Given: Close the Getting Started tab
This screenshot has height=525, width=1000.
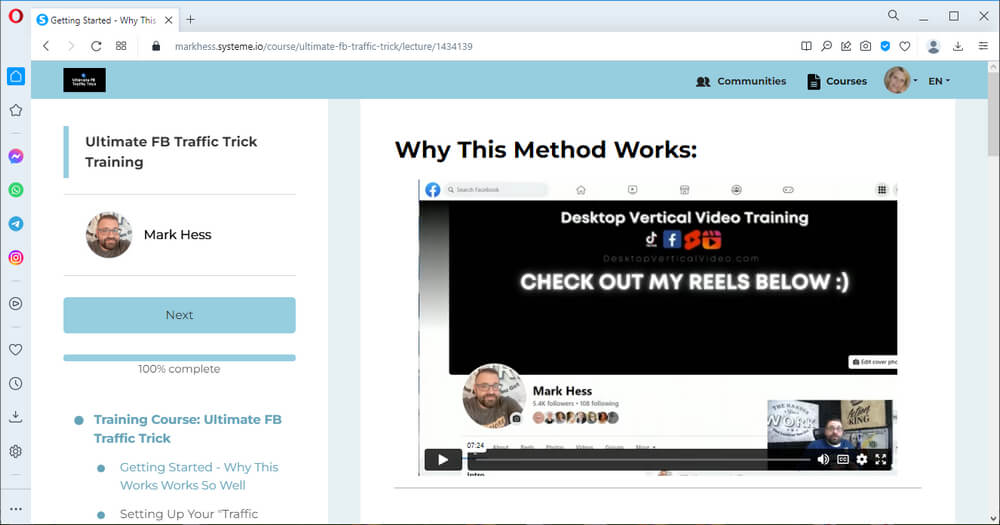Looking at the screenshot, I should tap(168, 20).
